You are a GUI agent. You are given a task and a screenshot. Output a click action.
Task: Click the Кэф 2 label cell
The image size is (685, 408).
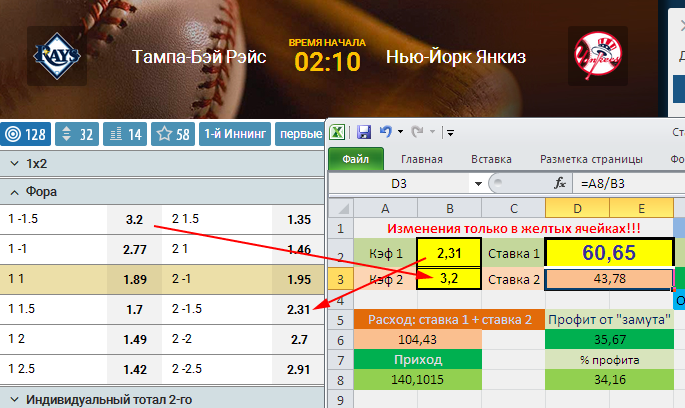(x=385, y=279)
